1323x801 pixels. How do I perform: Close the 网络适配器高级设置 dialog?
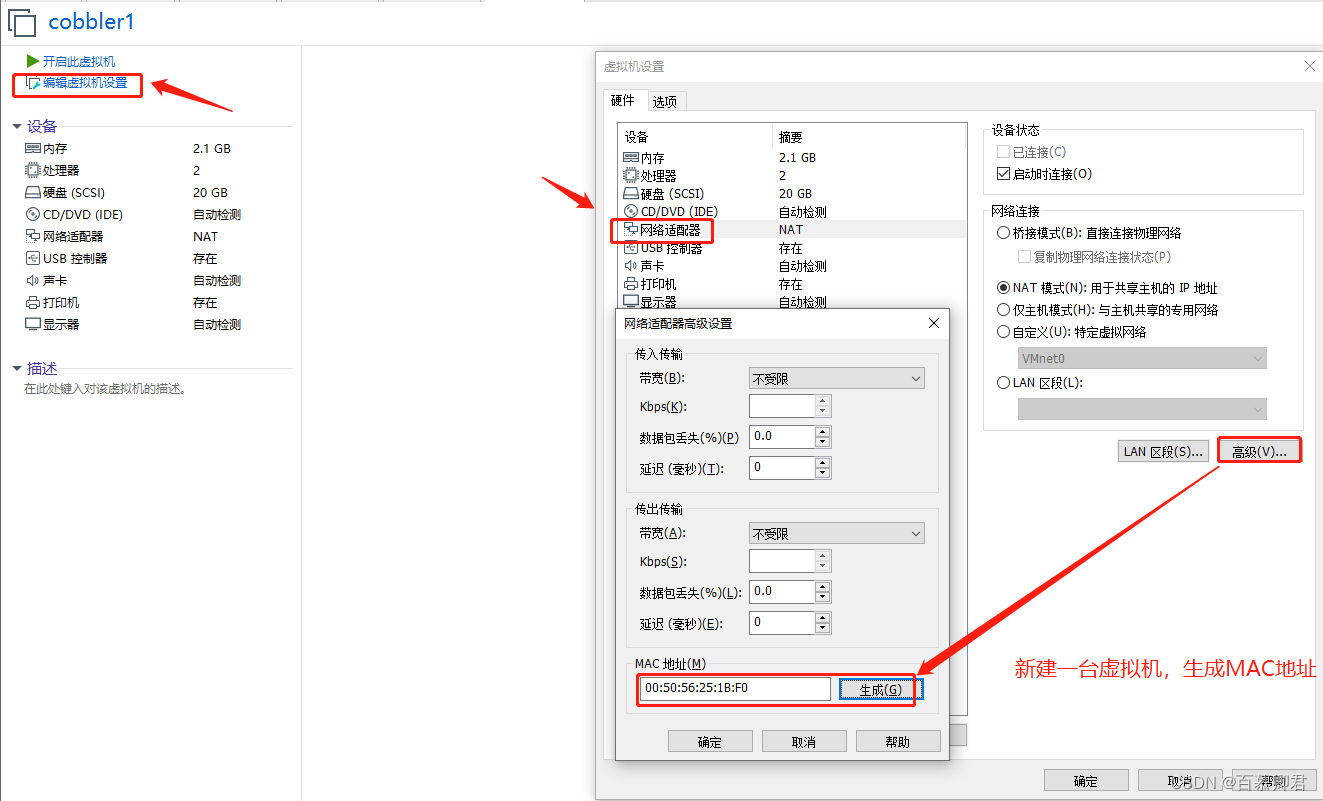point(934,323)
